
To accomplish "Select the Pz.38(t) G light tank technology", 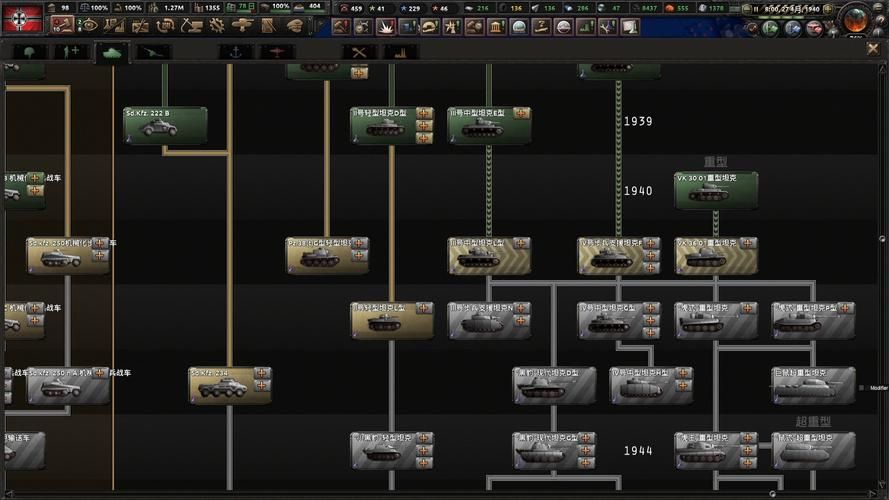I will [327, 256].
